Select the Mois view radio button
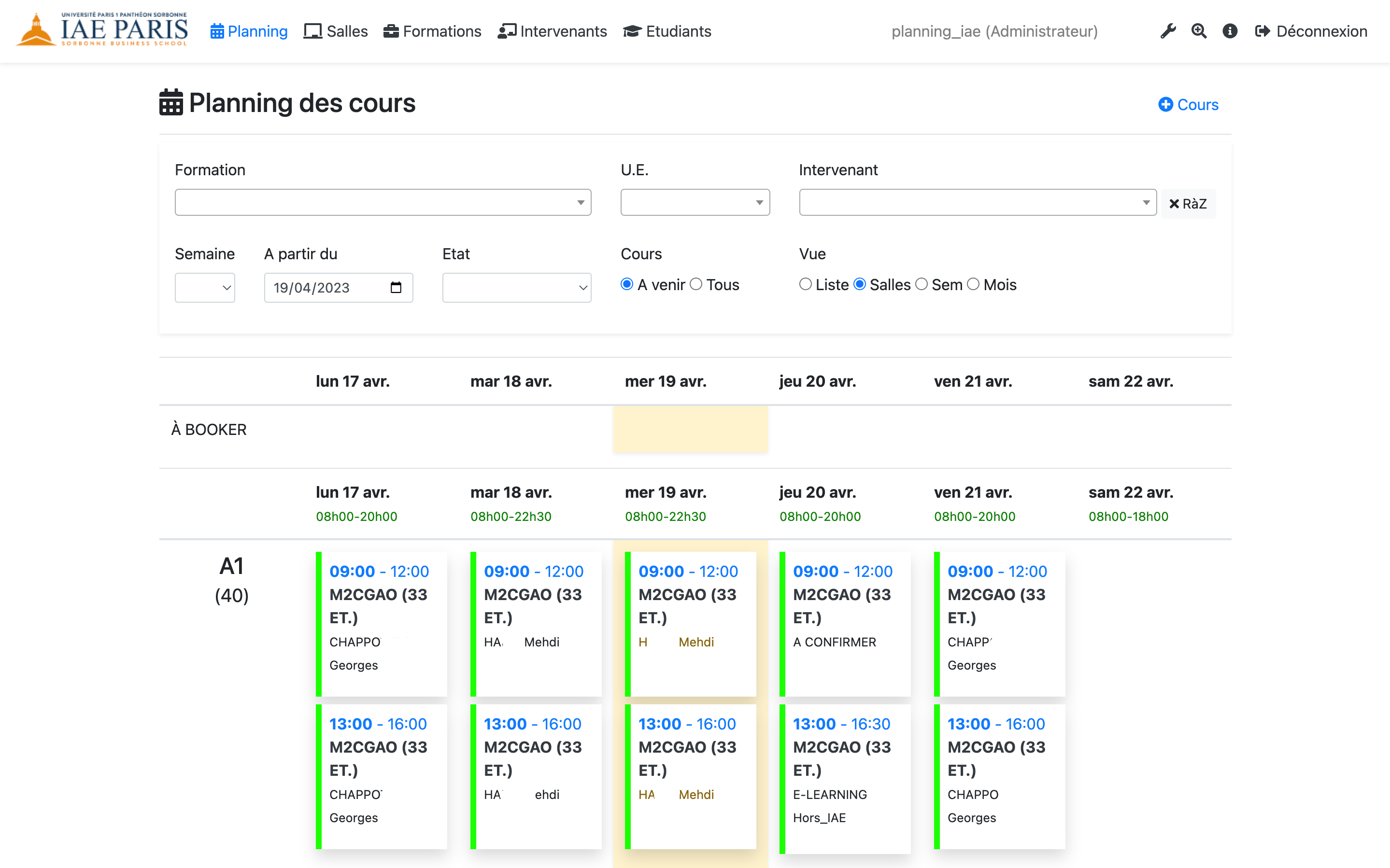 (973, 284)
